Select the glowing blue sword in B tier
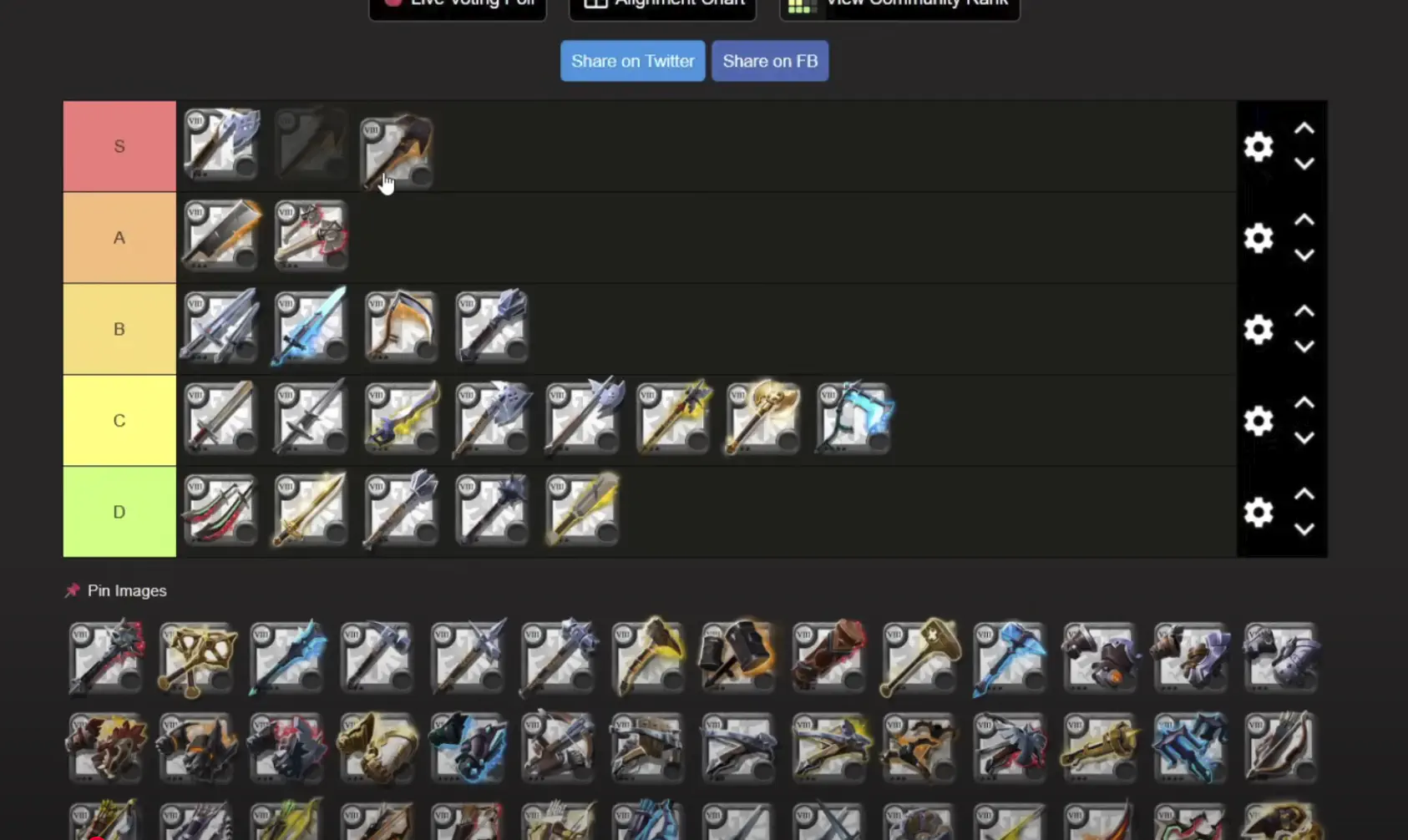 [x=310, y=326]
